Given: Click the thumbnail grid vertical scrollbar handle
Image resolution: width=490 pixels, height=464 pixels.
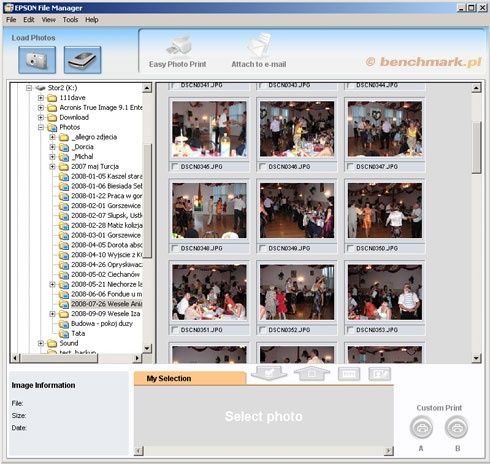Looking at the screenshot, I should pyautogui.click(x=476, y=148).
